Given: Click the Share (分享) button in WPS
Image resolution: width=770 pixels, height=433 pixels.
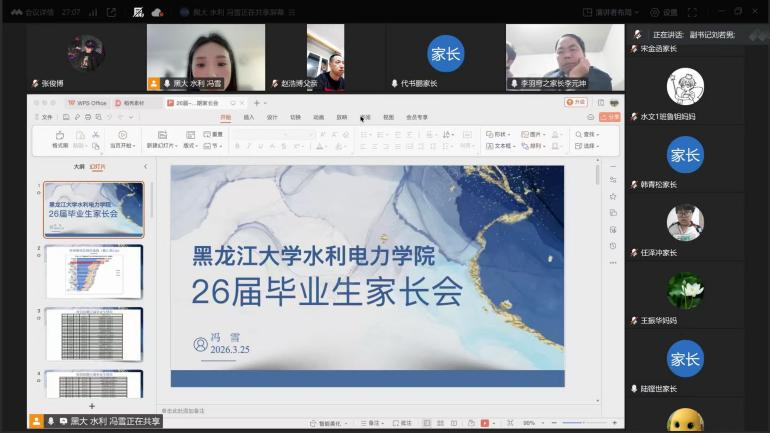Looking at the screenshot, I should [x=612, y=117].
